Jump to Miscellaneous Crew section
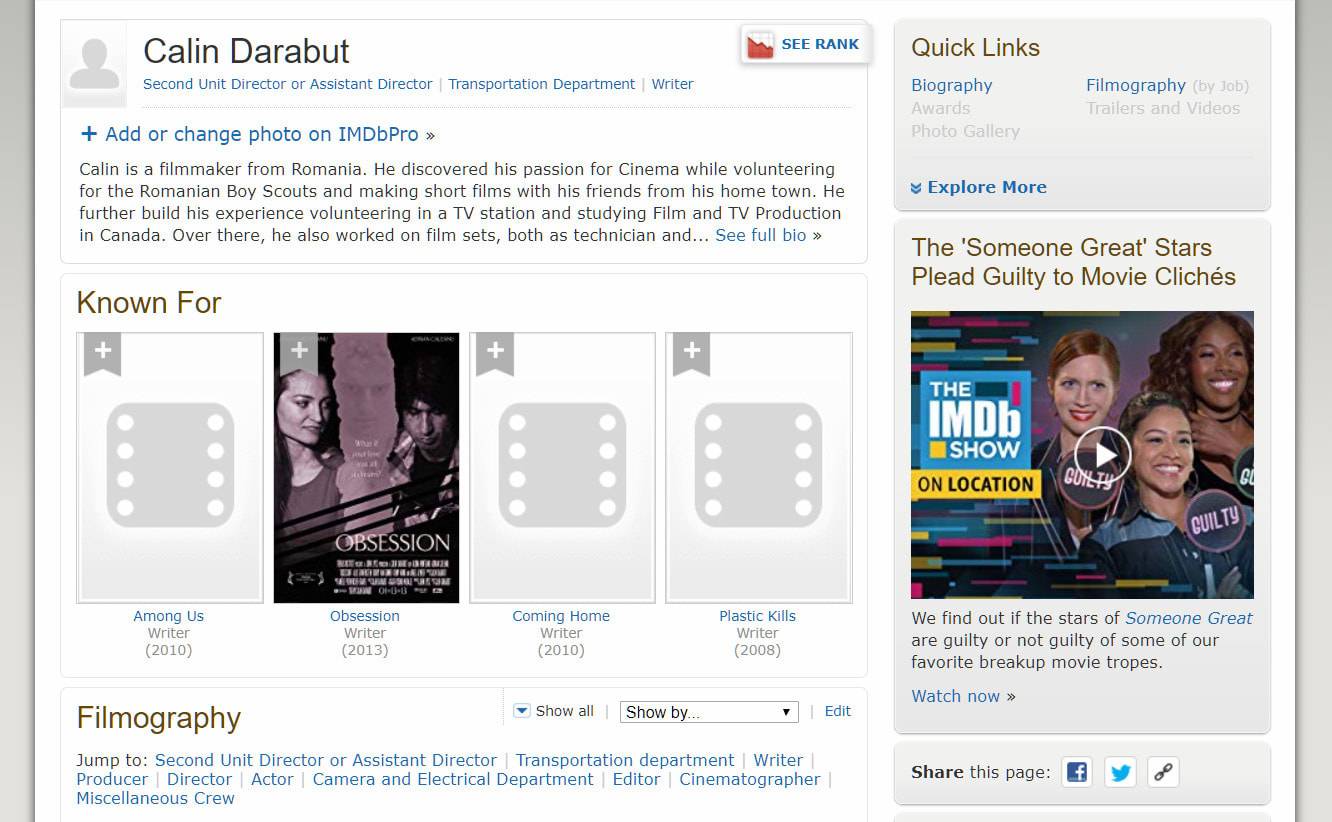The image size is (1332, 822). coord(156,798)
